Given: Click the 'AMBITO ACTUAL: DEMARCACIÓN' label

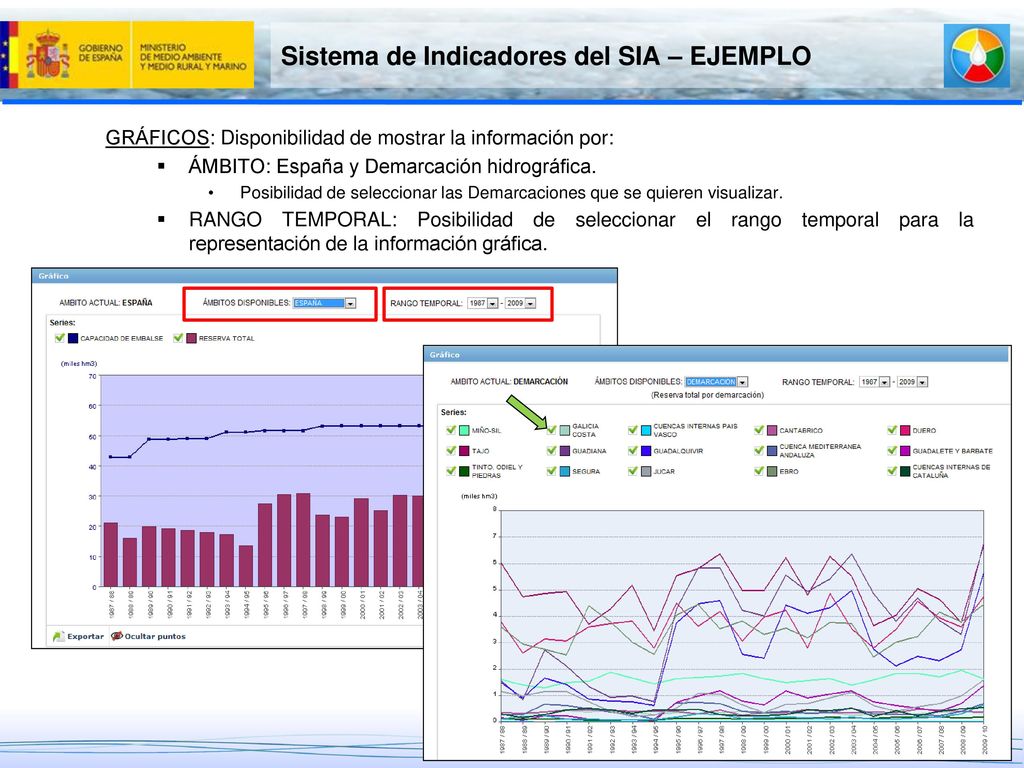Looking at the screenshot, I should [x=509, y=381].
